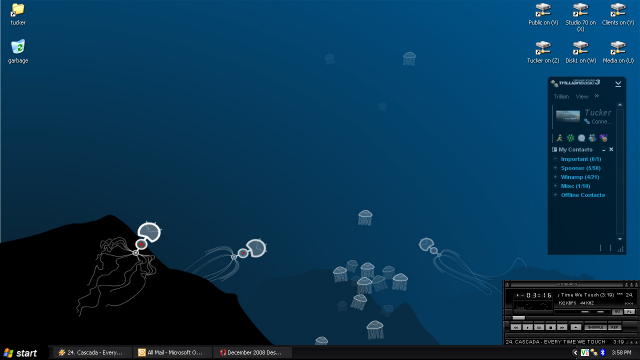Select the Spooner group label
This screenshot has width=640, height=360.
tap(580, 168)
